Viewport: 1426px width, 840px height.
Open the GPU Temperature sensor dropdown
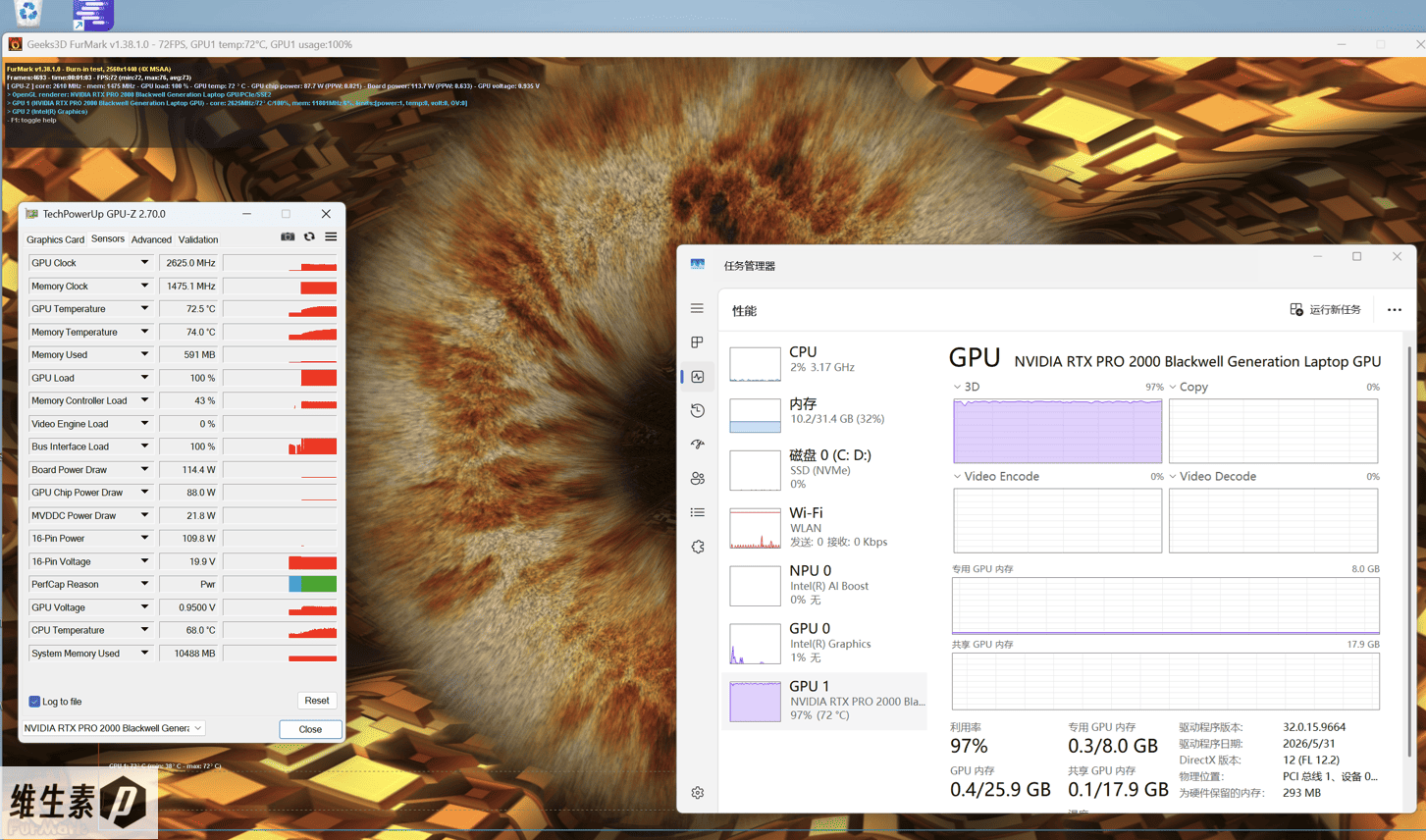tap(144, 309)
